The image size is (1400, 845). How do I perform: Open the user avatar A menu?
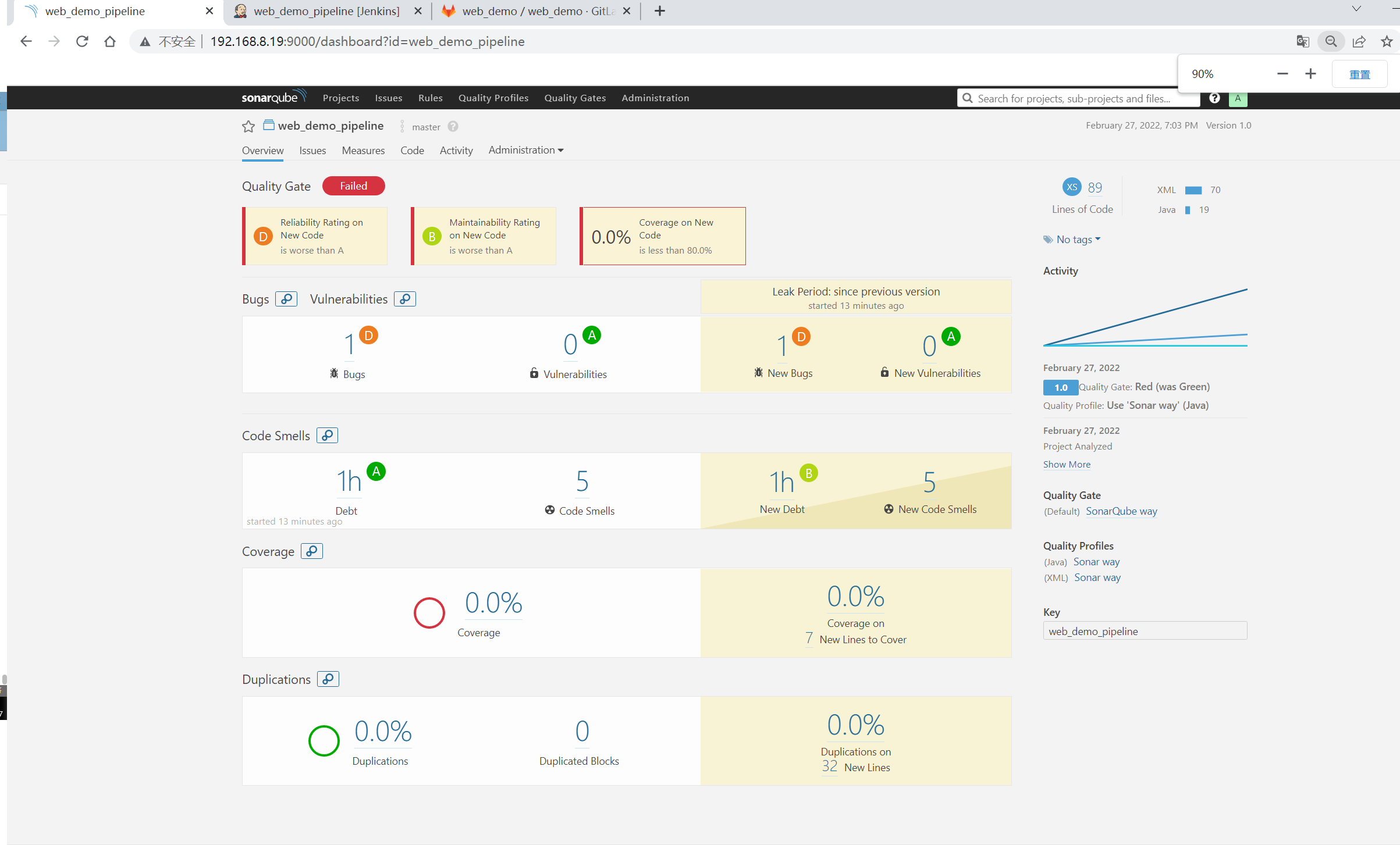(x=1238, y=98)
